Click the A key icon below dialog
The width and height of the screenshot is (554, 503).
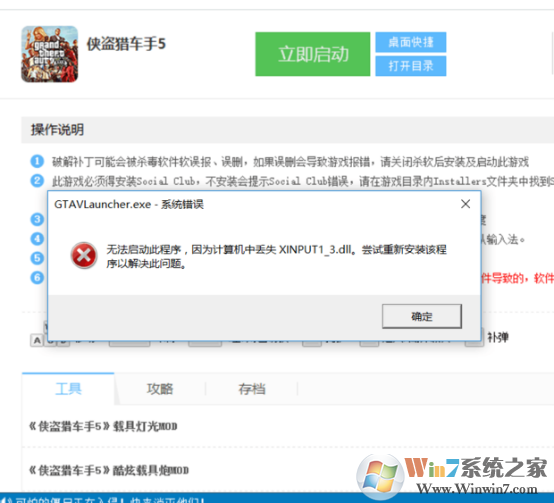(x=37, y=341)
